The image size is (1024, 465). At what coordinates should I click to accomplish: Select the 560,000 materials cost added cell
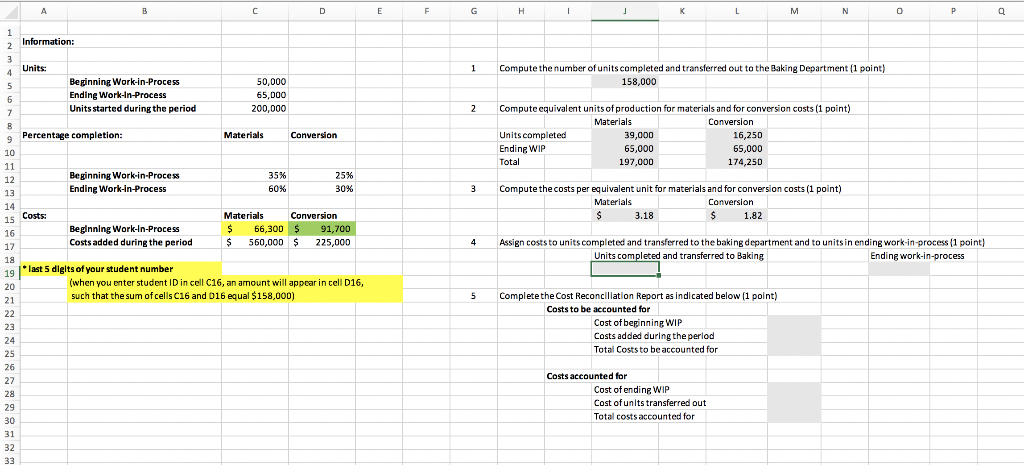254,242
